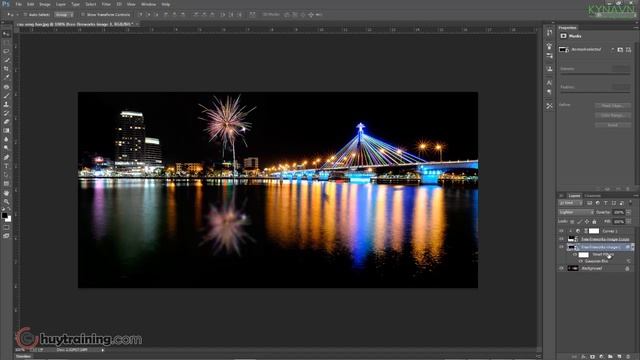Image resolution: width=640 pixels, height=360 pixels.
Task: Click the foreground color swatch
Action: pos(4,215)
